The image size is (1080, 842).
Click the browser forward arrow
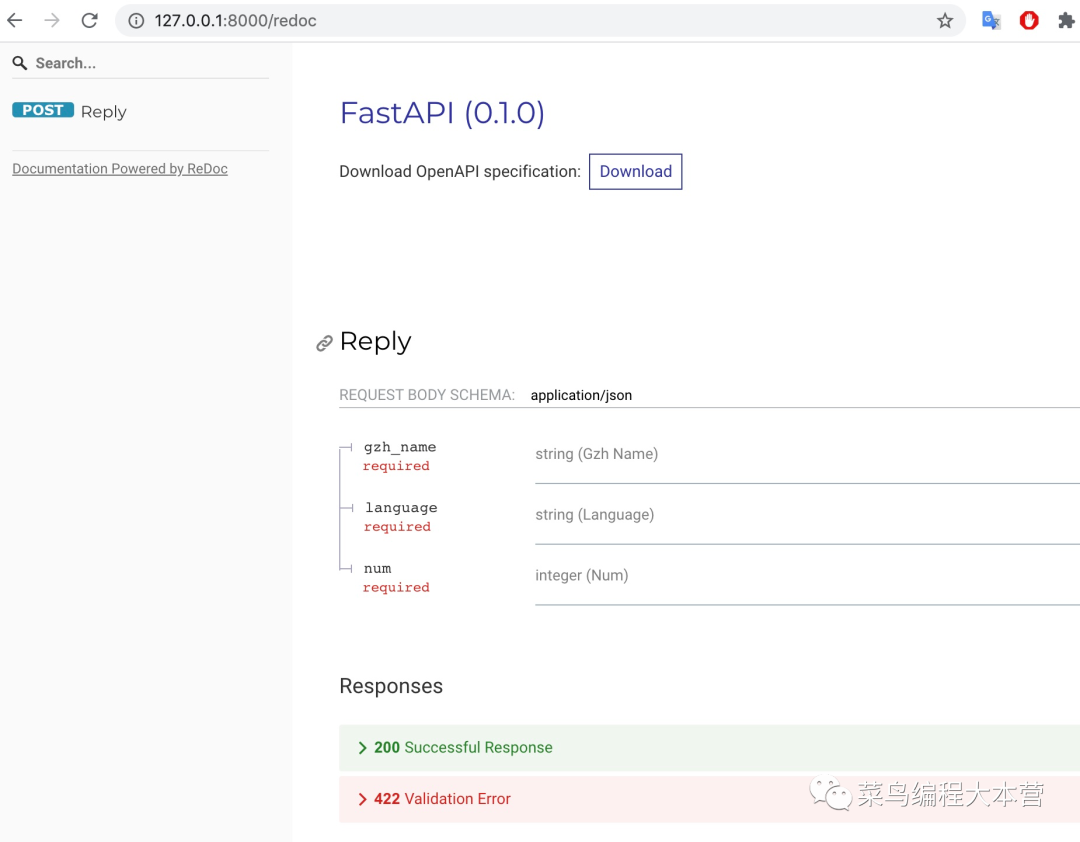52,21
